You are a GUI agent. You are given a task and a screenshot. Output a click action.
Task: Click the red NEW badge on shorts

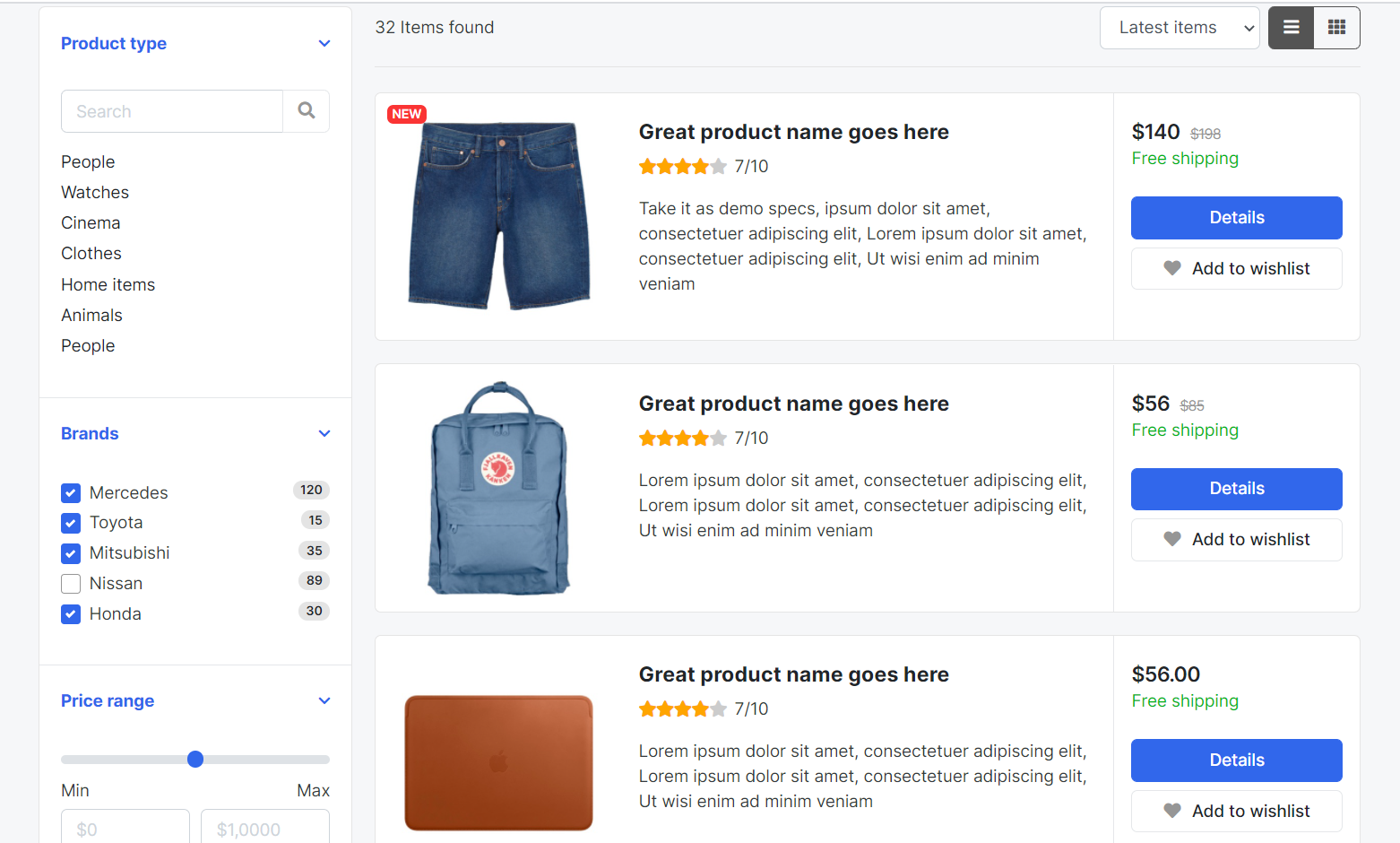point(406,114)
